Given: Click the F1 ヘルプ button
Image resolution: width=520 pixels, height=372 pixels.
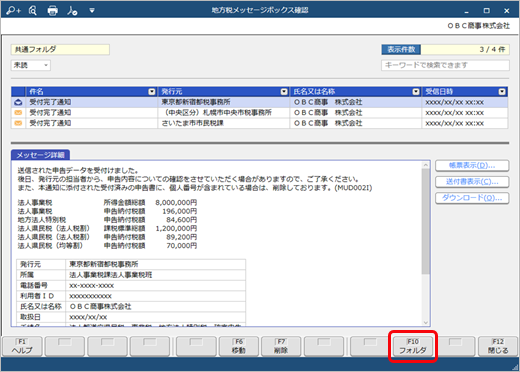Looking at the screenshot, I should coord(22,347).
